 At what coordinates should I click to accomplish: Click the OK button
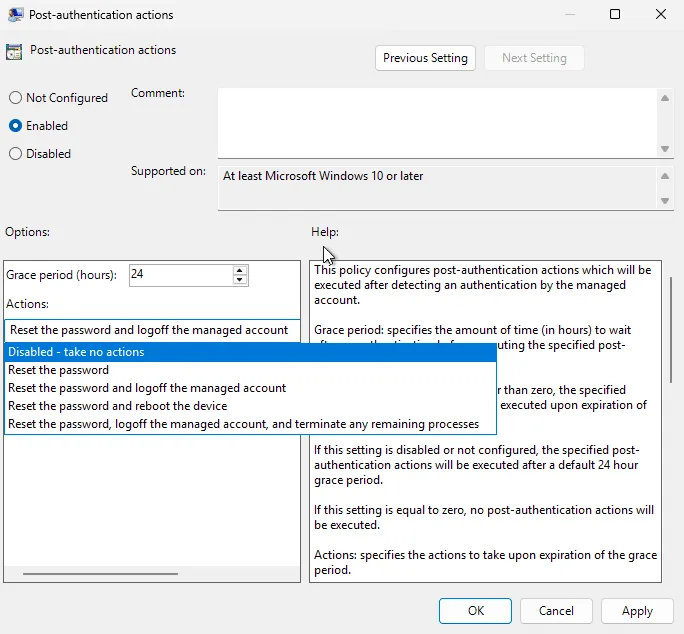[475, 611]
